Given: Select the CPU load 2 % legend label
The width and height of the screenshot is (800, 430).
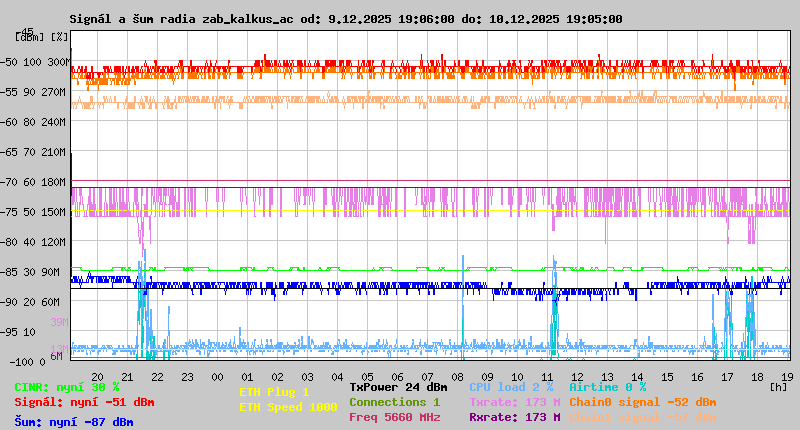Looking at the screenshot, I should (511, 387).
